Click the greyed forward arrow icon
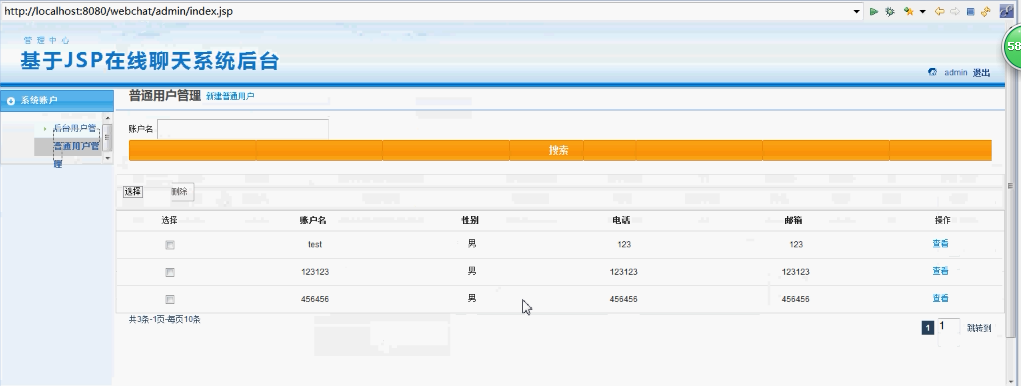The height and width of the screenshot is (386, 1021). pos(955,11)
